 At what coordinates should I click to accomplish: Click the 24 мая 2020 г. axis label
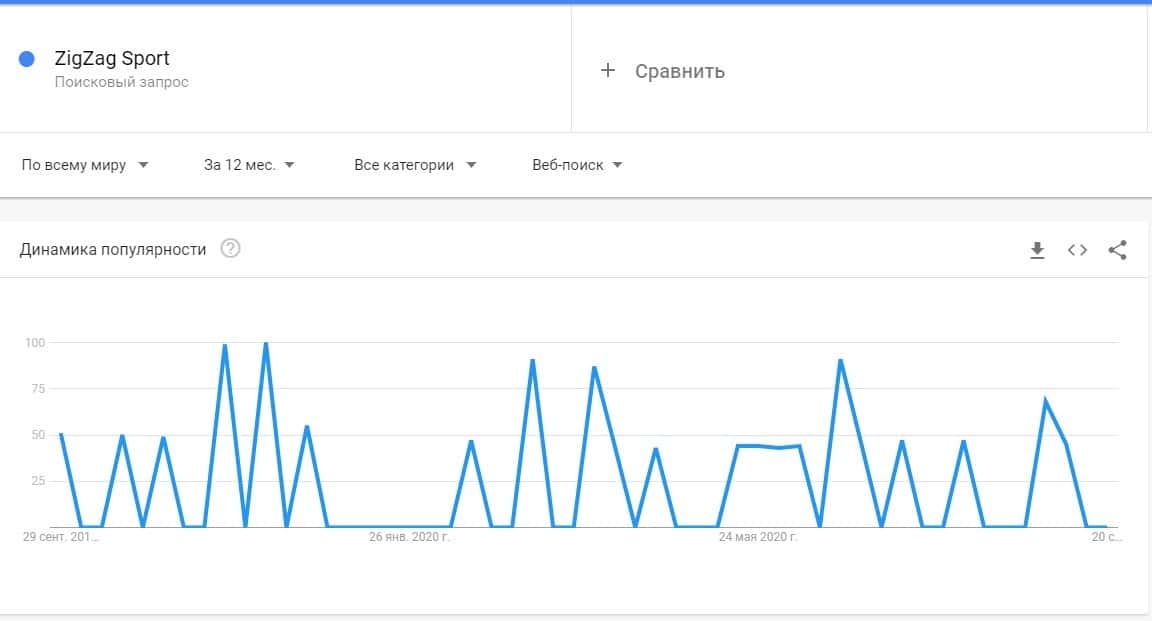pyautogui.click(x=757, y=537)
